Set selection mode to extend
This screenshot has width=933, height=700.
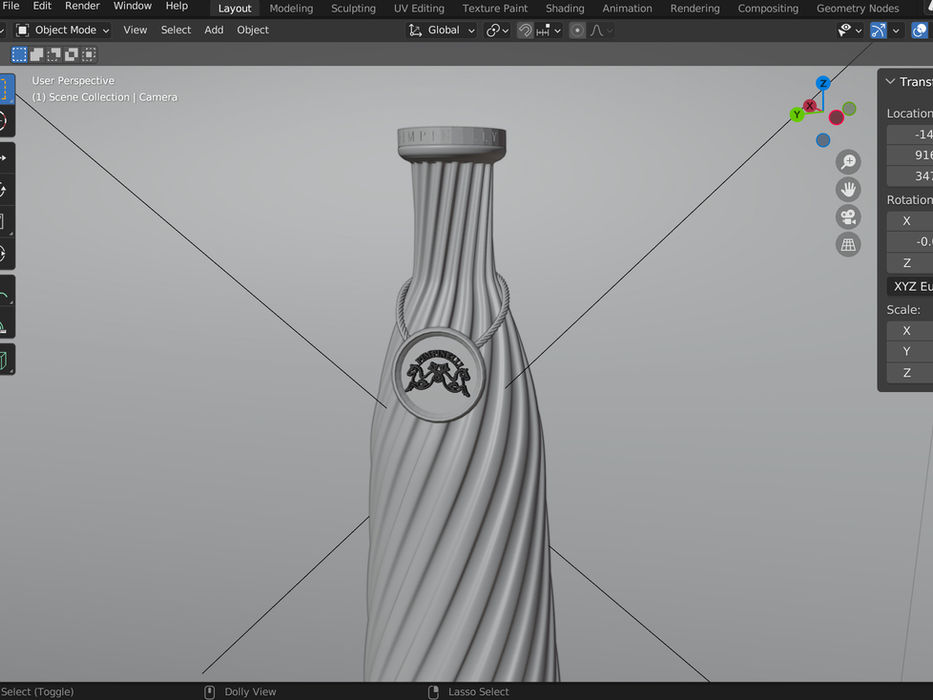[x=36, y=55]
